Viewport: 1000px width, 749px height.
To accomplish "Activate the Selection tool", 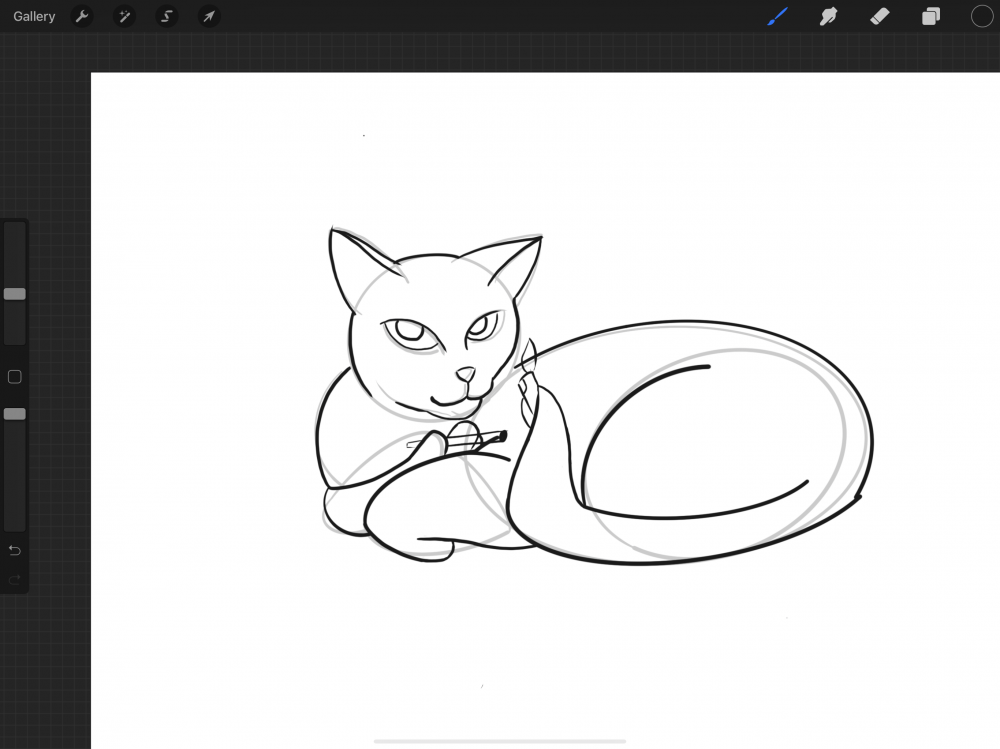I will pyautogui.click(x=167, y=17).
